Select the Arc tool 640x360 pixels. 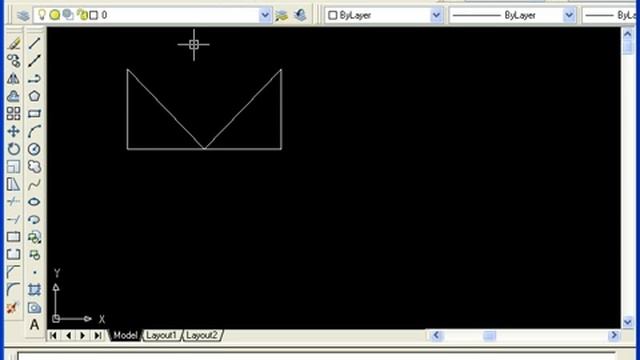coord(34,131)
